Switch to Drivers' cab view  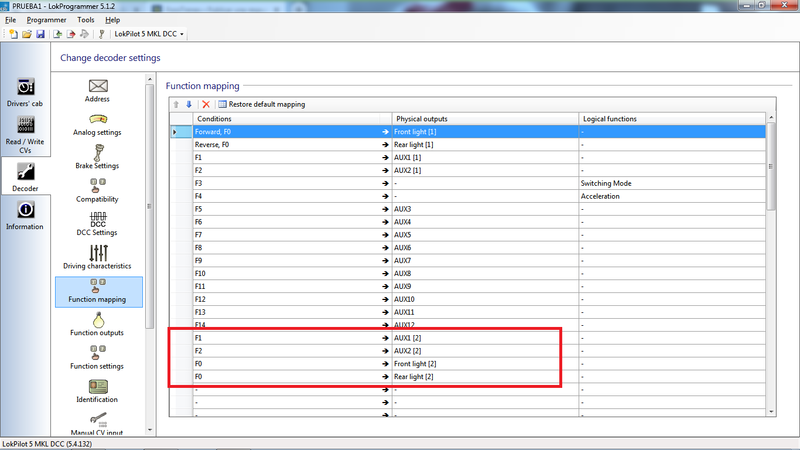[x=25, y=92]
